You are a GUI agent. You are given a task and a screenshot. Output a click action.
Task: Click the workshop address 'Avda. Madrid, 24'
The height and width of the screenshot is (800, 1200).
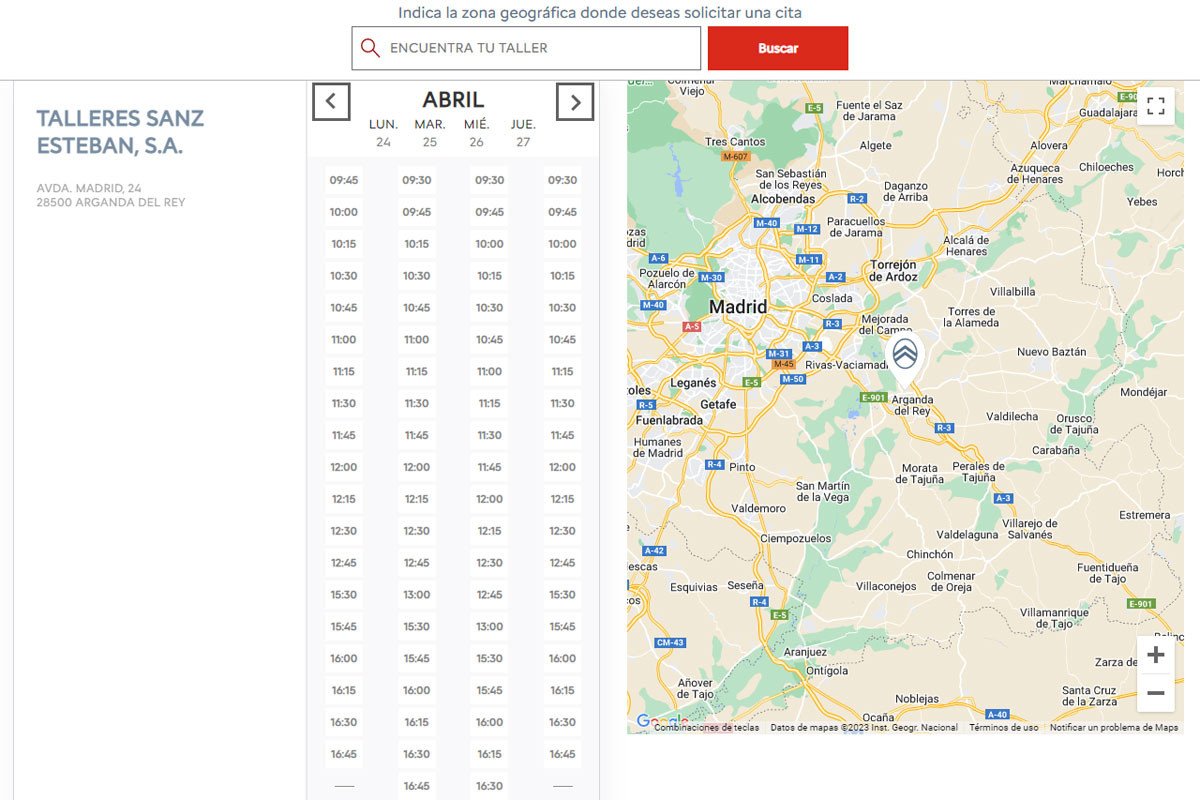(89, 188)
